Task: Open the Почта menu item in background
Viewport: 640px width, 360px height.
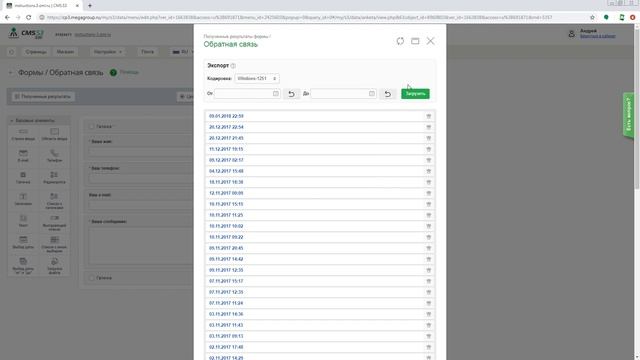Action: tap(147, 52)
